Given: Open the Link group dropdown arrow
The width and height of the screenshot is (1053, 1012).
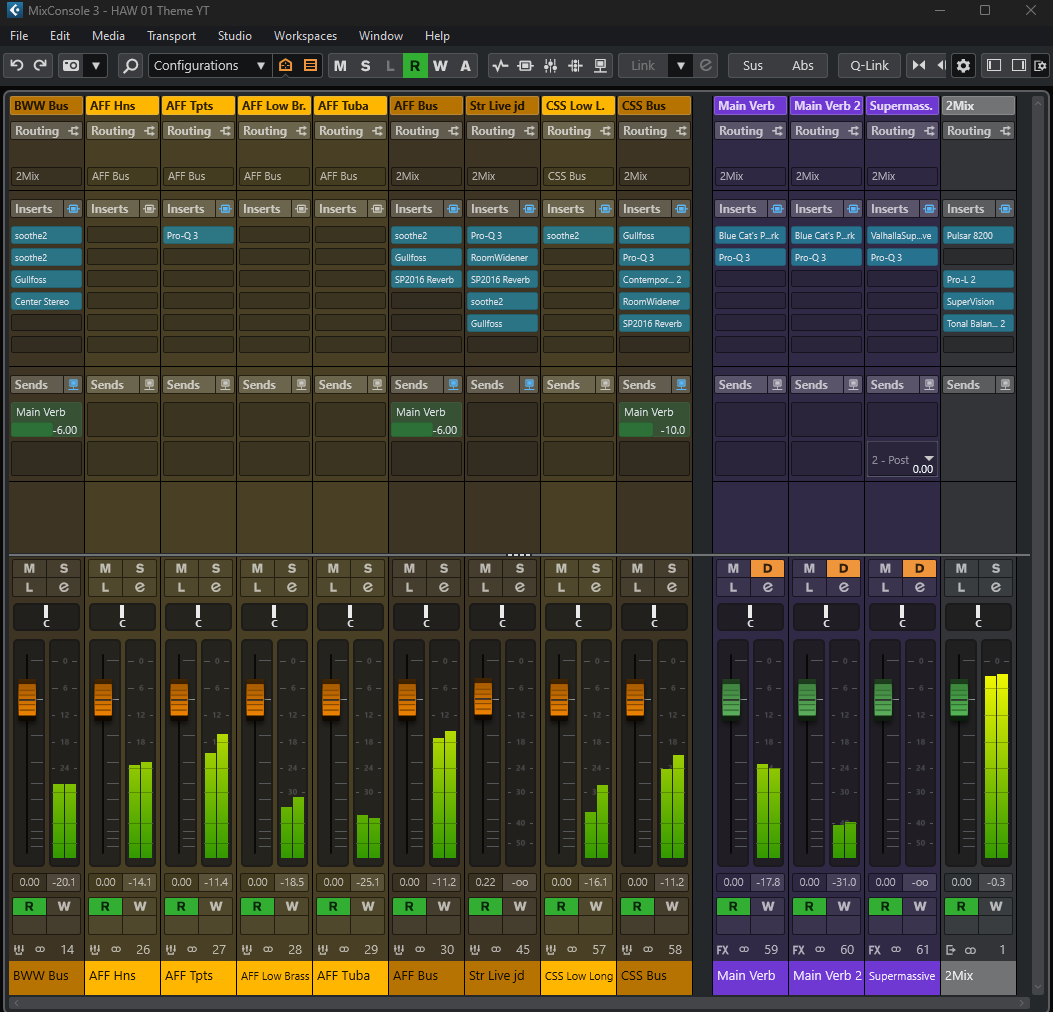Looking at the screenshot, I should tap(680, 65).
